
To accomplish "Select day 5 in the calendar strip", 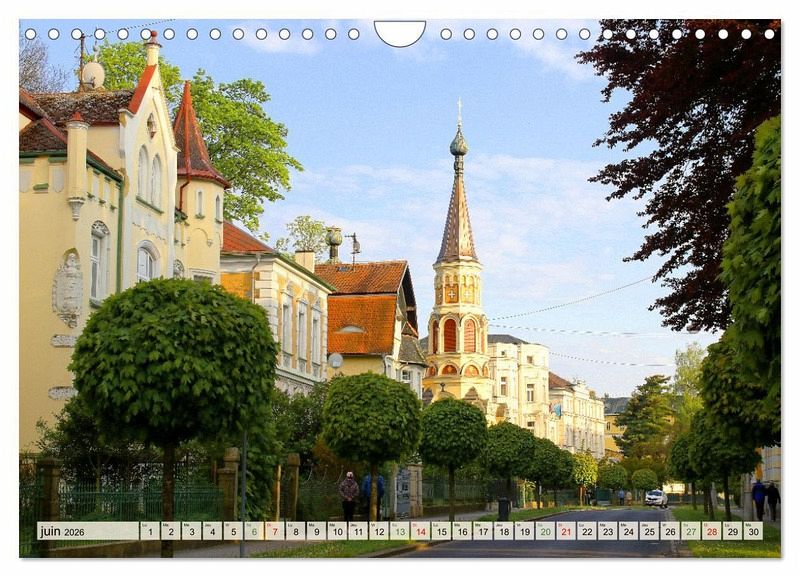I will point(233,531).
